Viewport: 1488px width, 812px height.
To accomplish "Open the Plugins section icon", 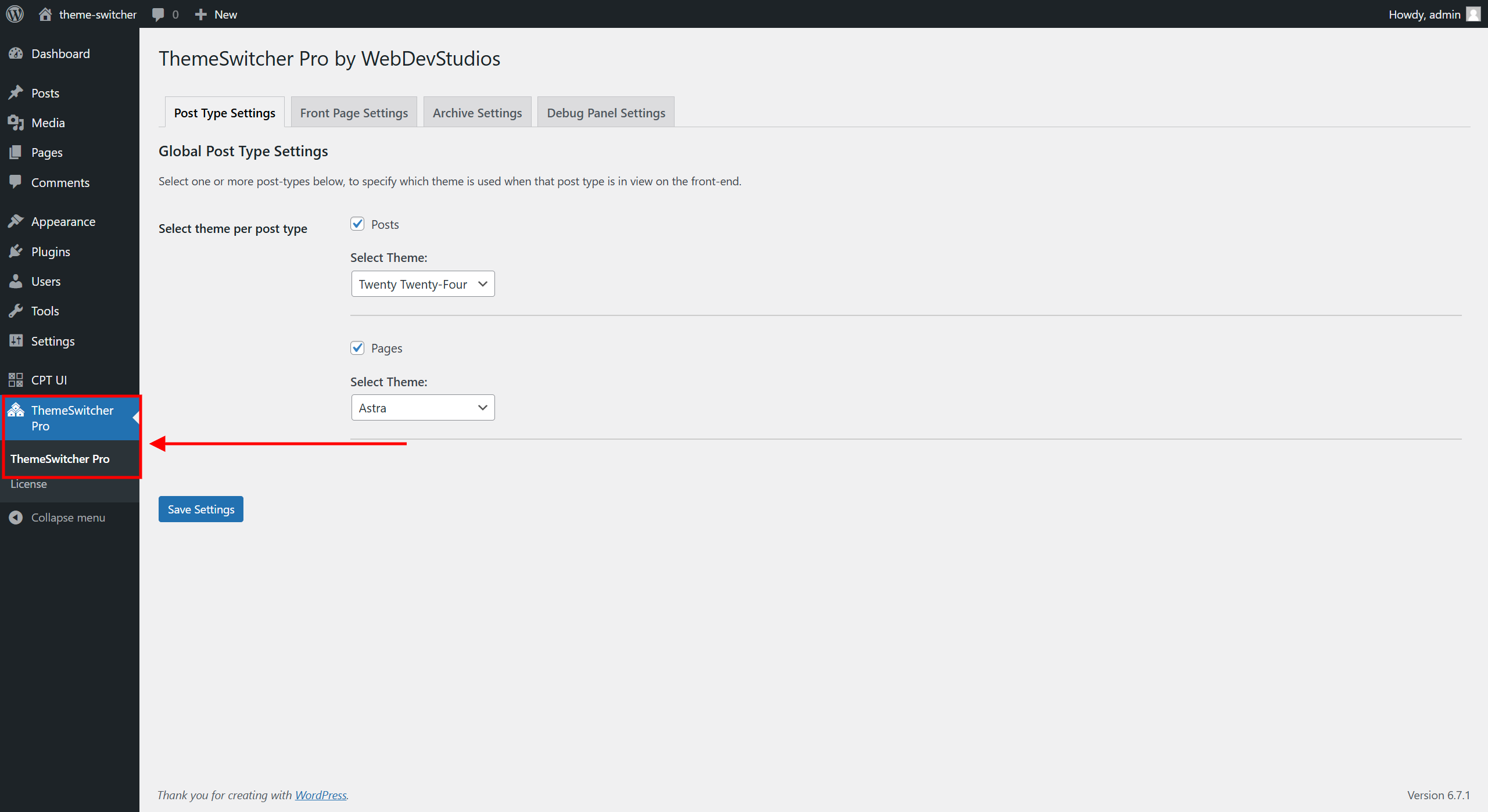I will (16, 251).
